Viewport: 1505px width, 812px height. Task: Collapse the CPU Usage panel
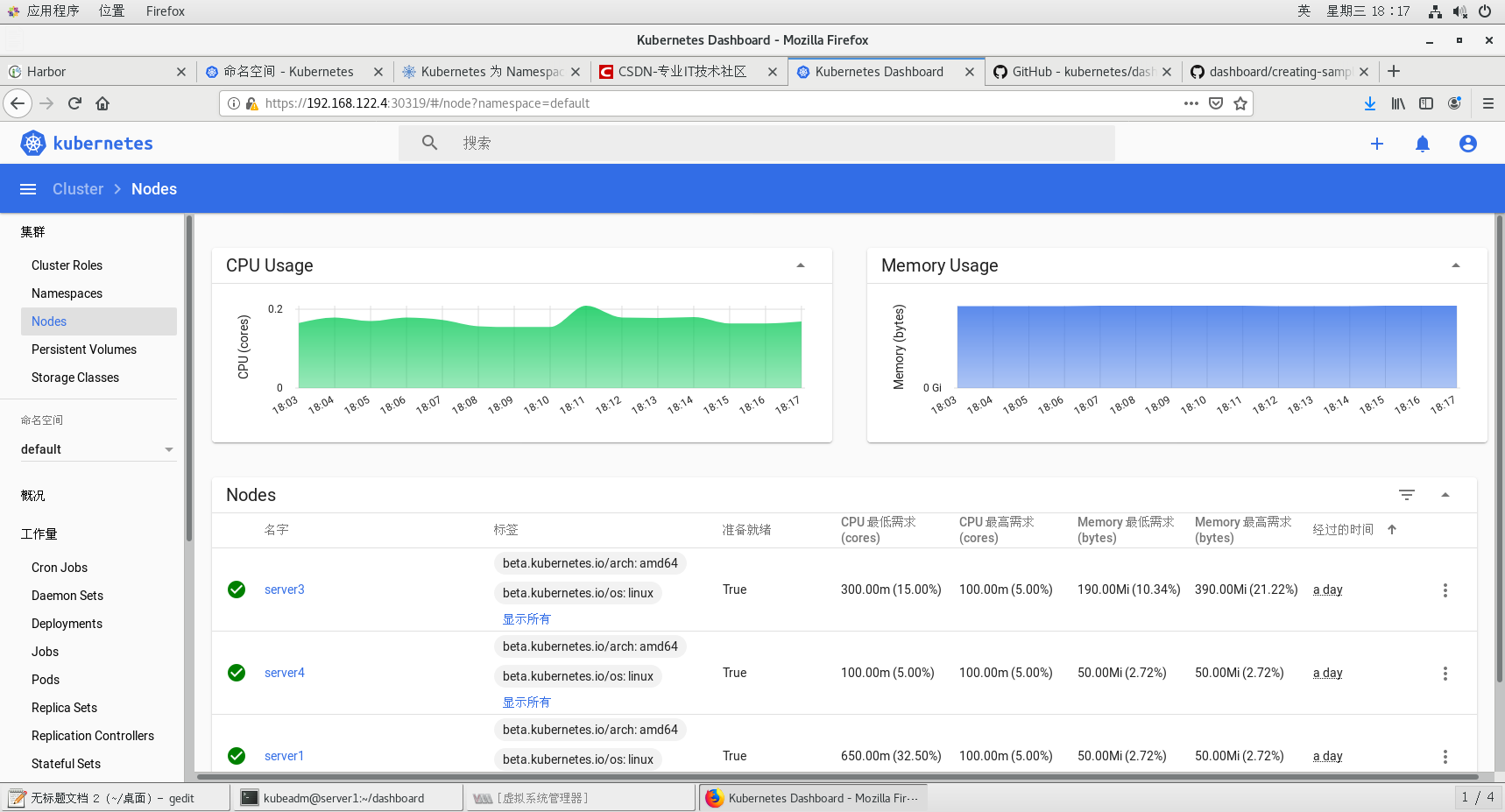point(800,265)
